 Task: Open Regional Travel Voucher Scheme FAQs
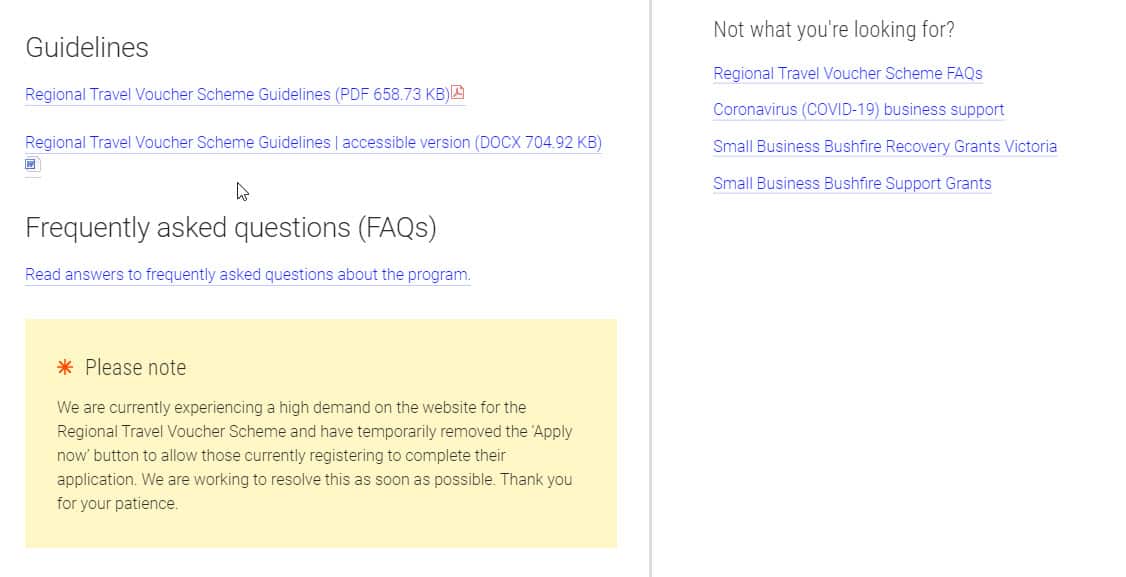point(847,73)
